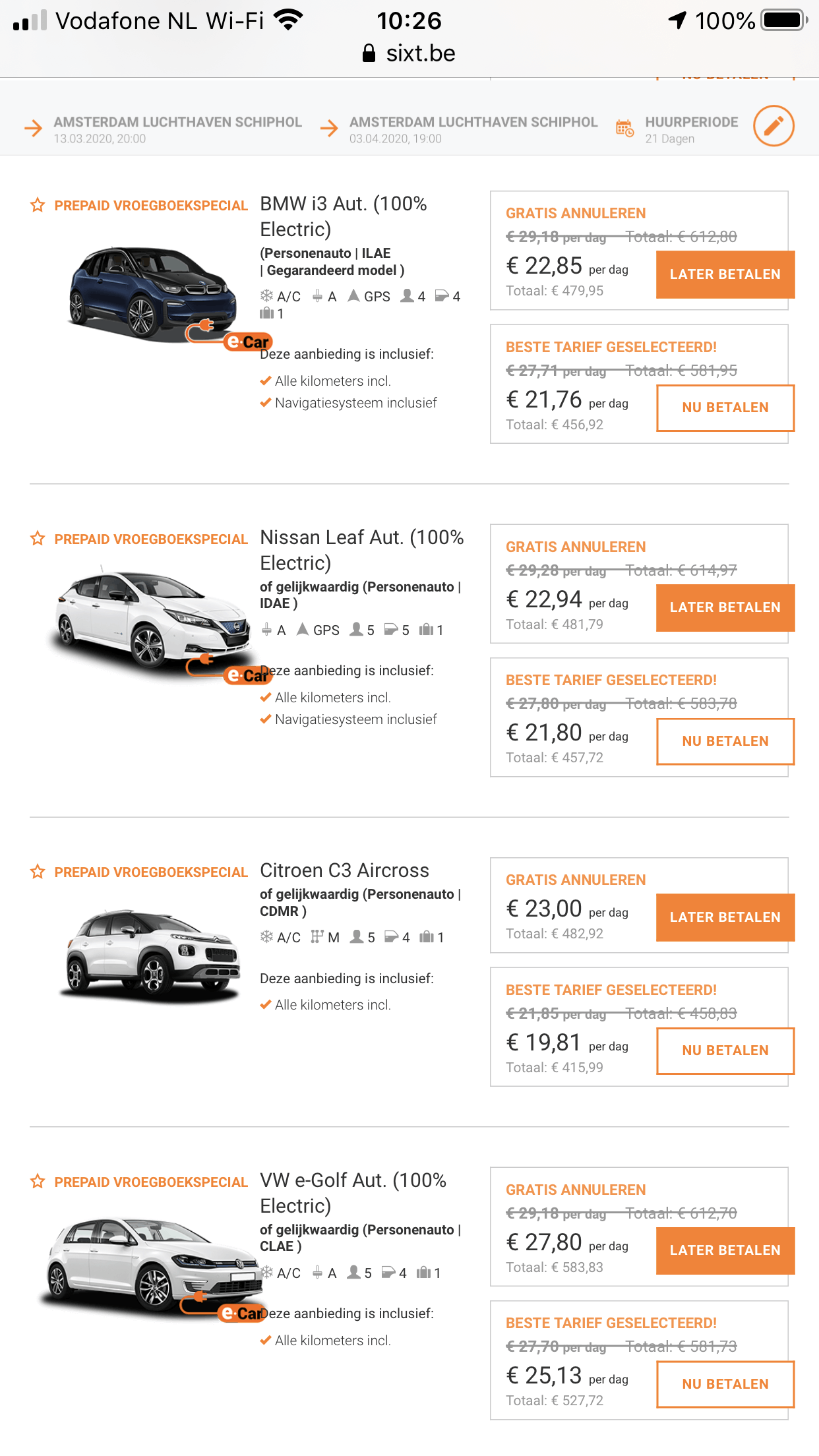Tap the star icon next to BMW i3 offer

pos(38,205)
